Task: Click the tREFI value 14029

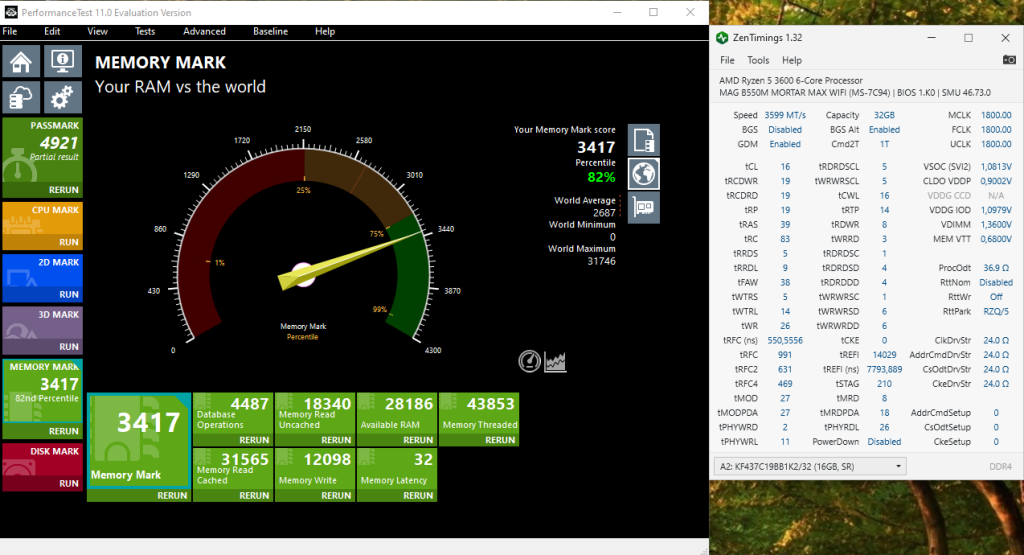Action: point(884,355)
